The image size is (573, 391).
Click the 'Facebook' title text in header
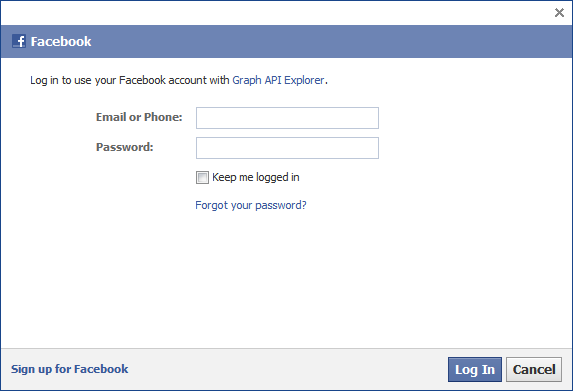click(61, 41)
